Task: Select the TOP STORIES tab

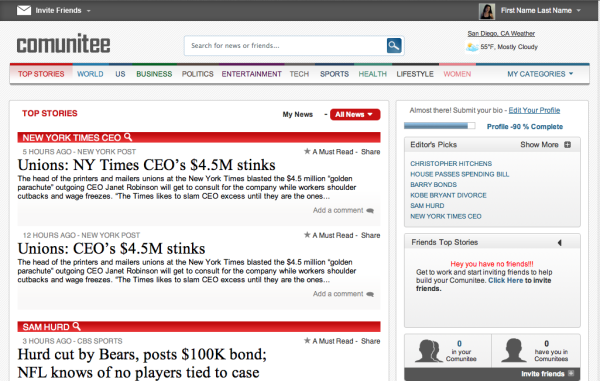Action: coord(41,74)
